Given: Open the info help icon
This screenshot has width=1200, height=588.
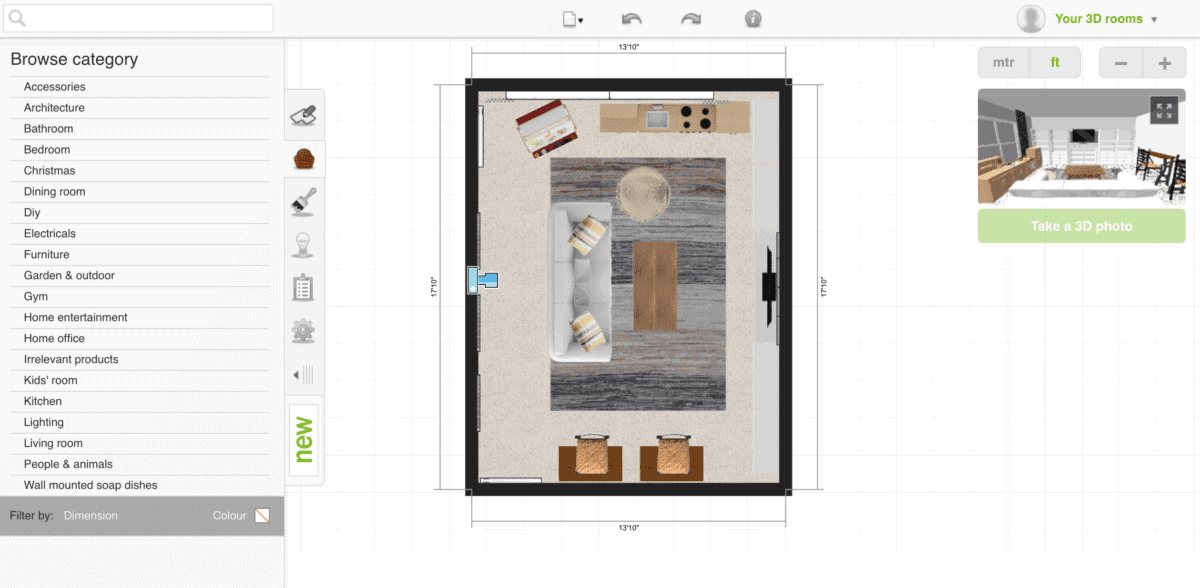Looking at the screenshot, I should point(753,19).
